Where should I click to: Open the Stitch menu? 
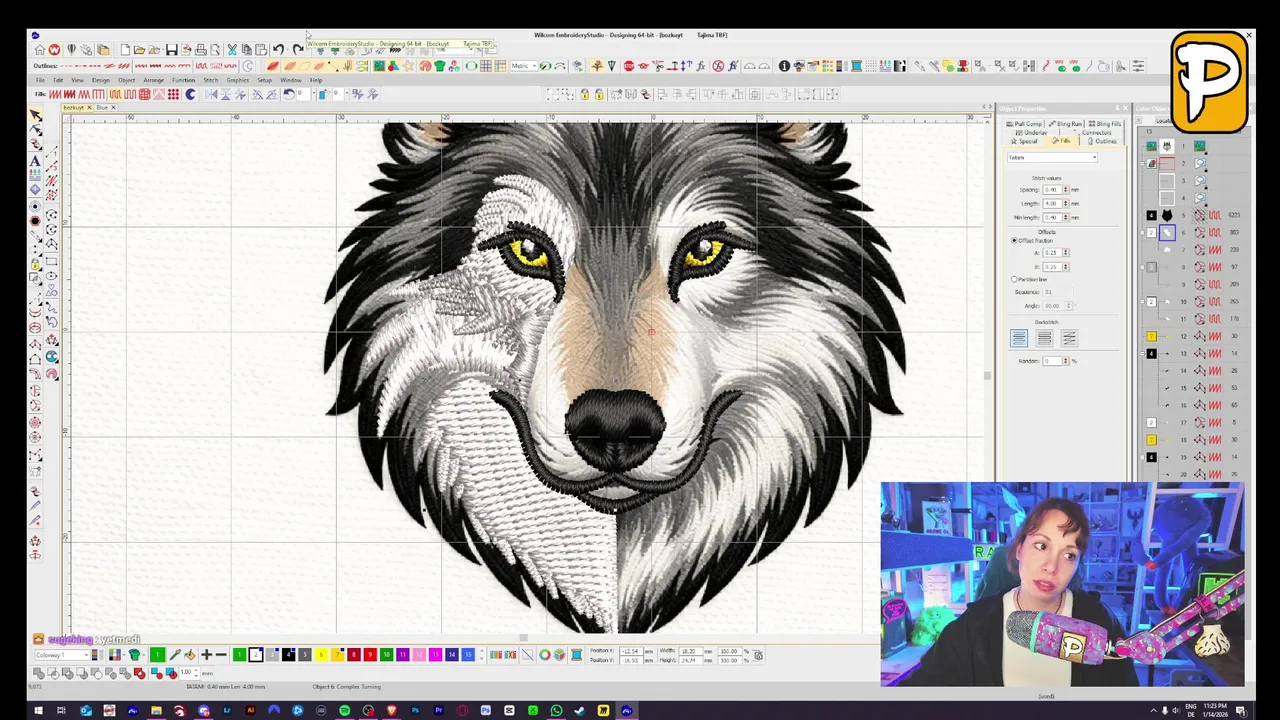coord(210,80)
